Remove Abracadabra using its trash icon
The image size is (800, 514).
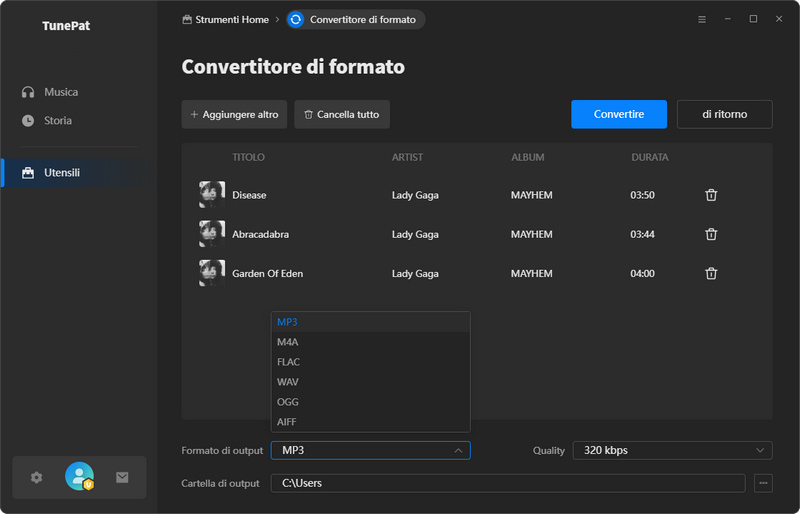(x=711, y=234)
